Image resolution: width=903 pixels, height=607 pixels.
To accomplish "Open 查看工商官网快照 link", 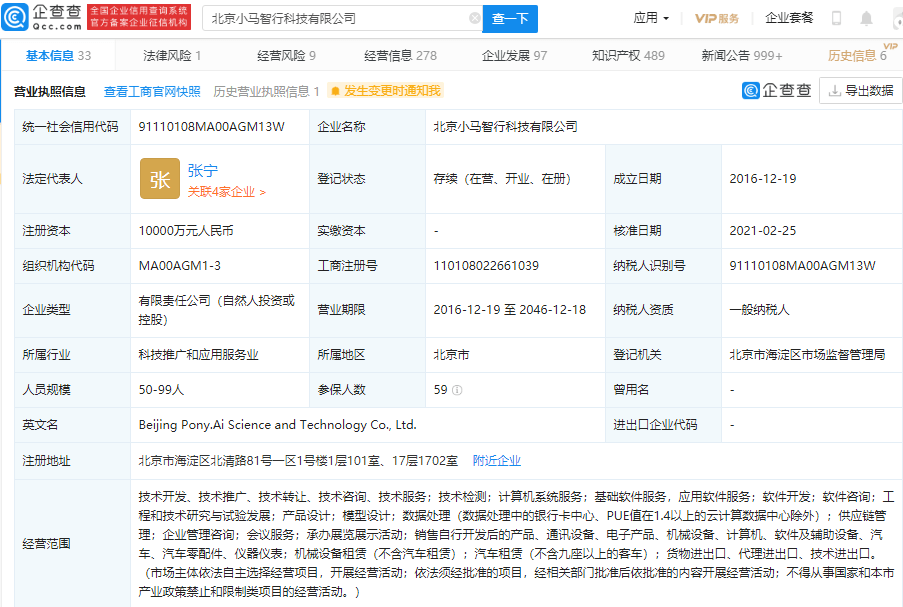I will (x=152, y=92).
